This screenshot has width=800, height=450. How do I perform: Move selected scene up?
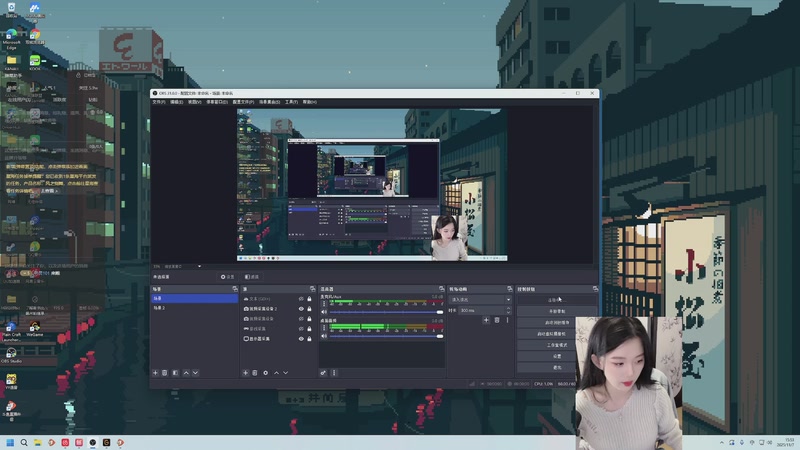click(186, 373)
